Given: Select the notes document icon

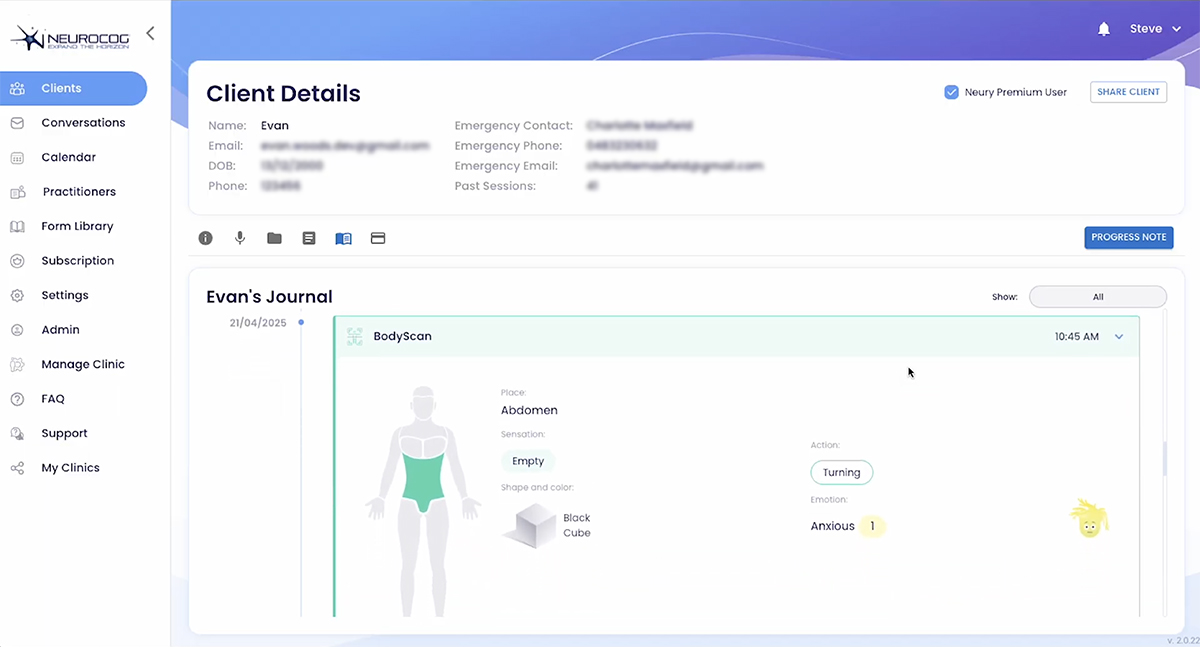Looking at the screenshot, I should coord(309,238).
